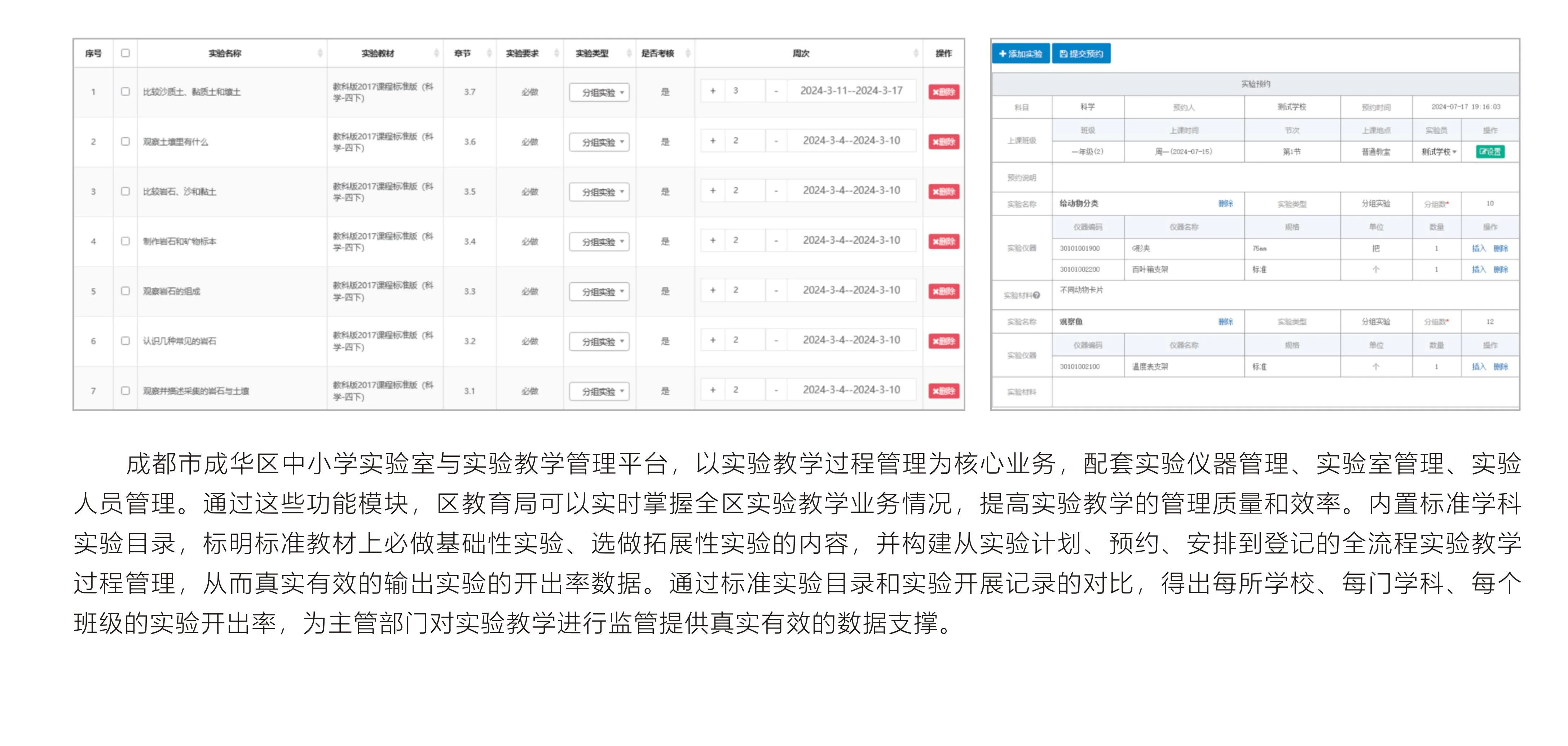Image resolution: width=1568 pixels, height=746 pixels.
Task: Sort by 周次 column sort arrows
Action: pos(916,54)
